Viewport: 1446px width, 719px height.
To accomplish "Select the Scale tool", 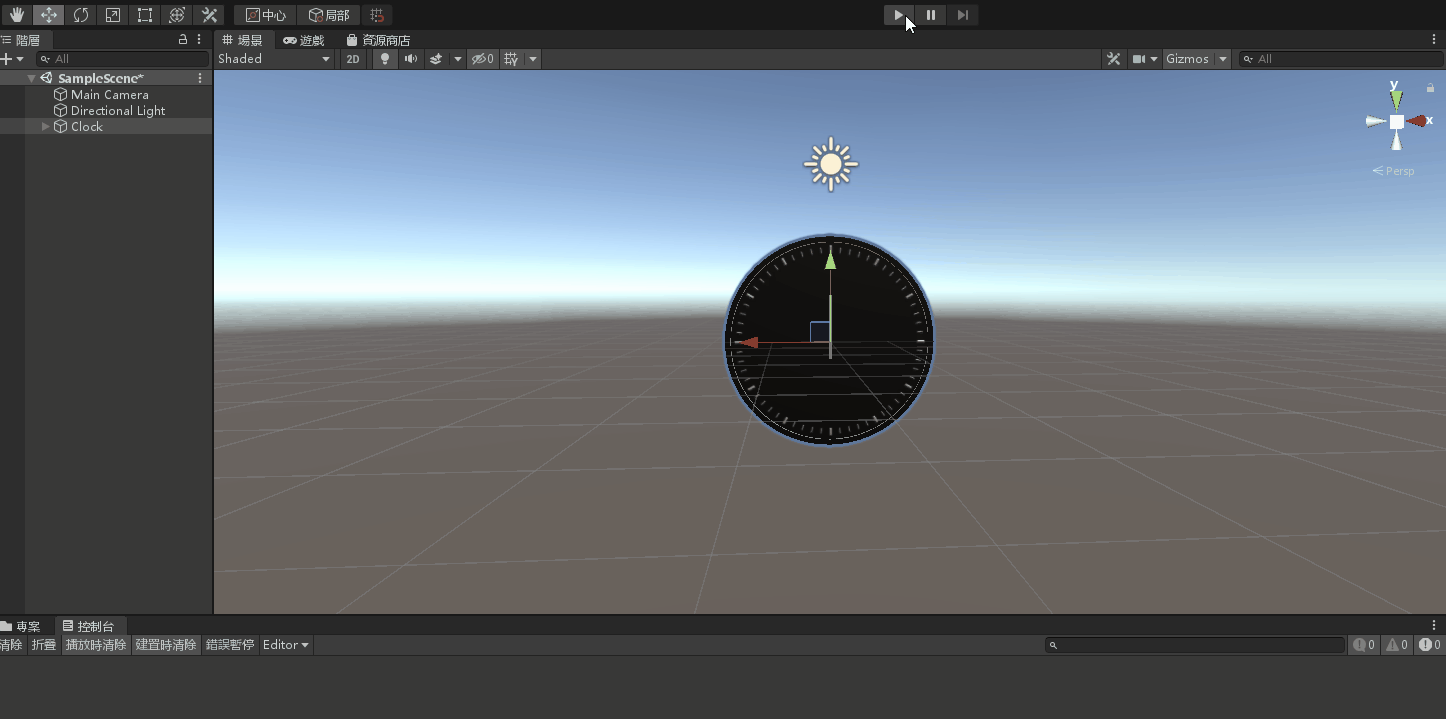I will pos(113,15).
